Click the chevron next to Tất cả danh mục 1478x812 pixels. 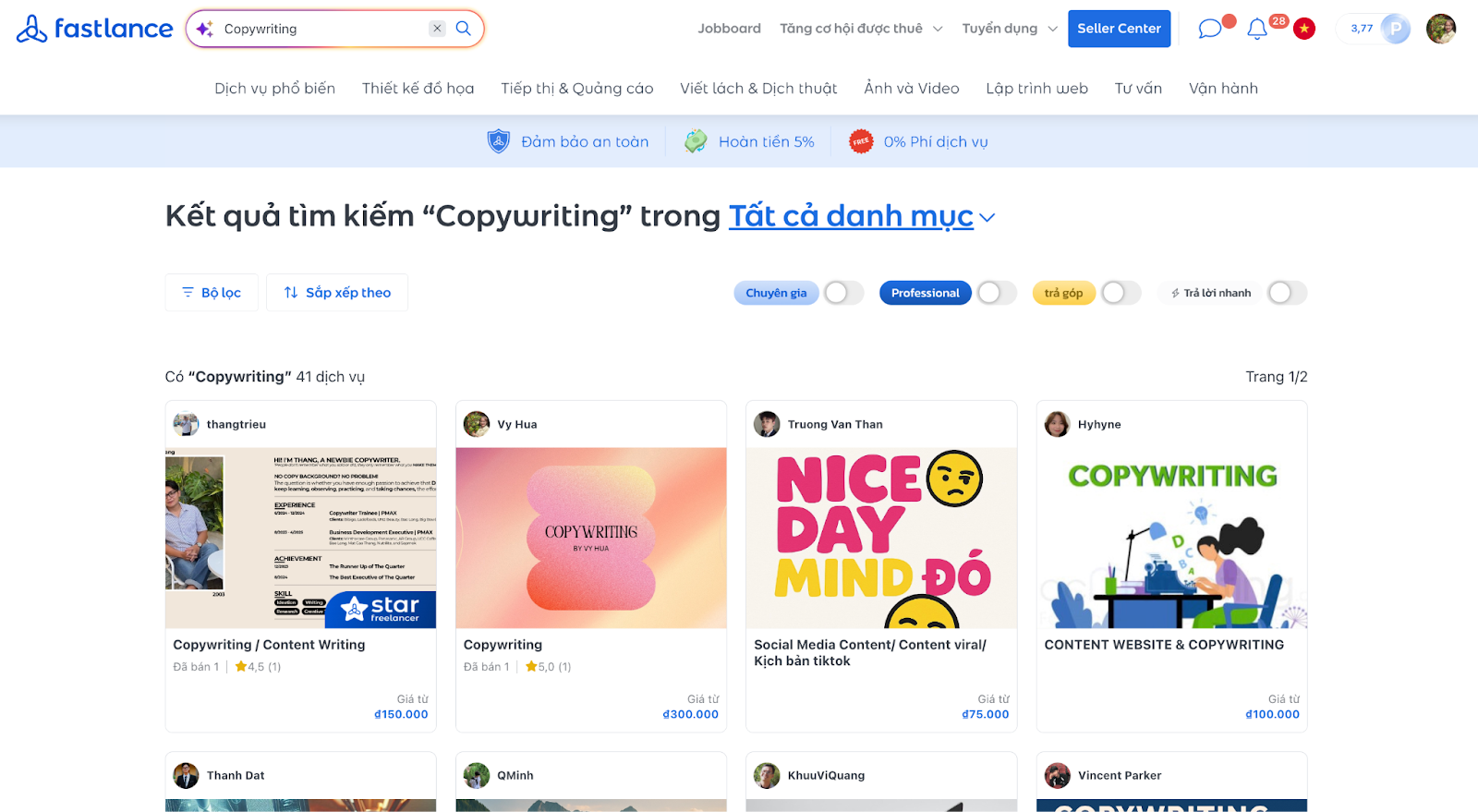click(x=987, y=218)
